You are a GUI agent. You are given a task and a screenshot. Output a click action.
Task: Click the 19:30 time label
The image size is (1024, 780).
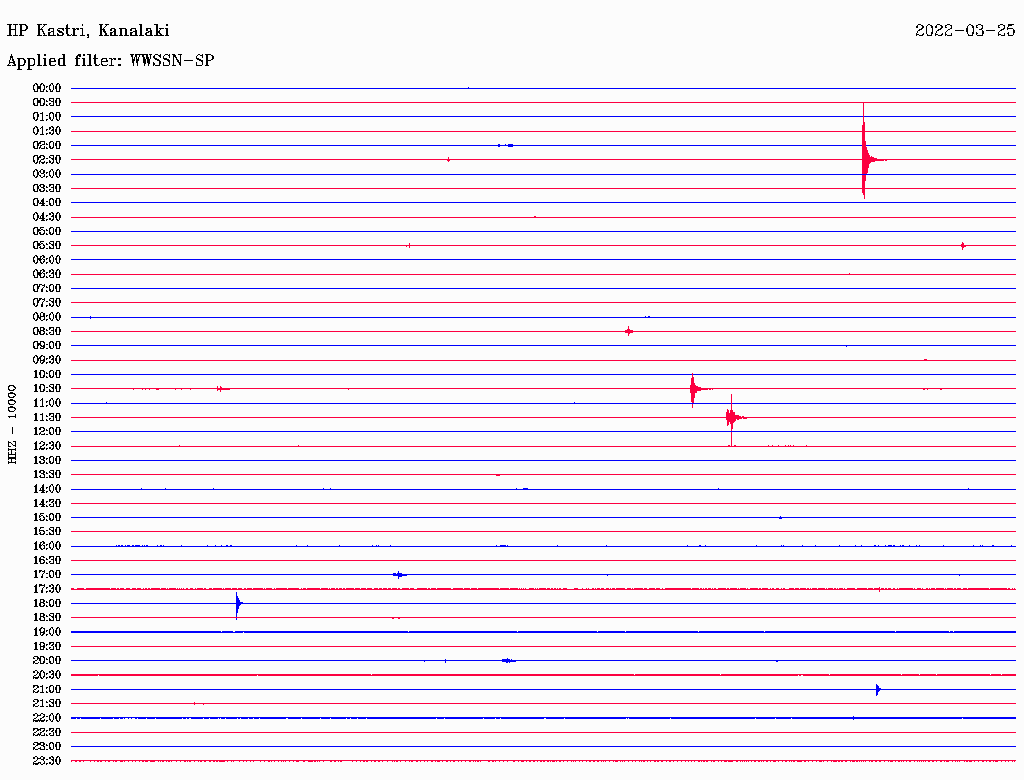coord(47,647)
